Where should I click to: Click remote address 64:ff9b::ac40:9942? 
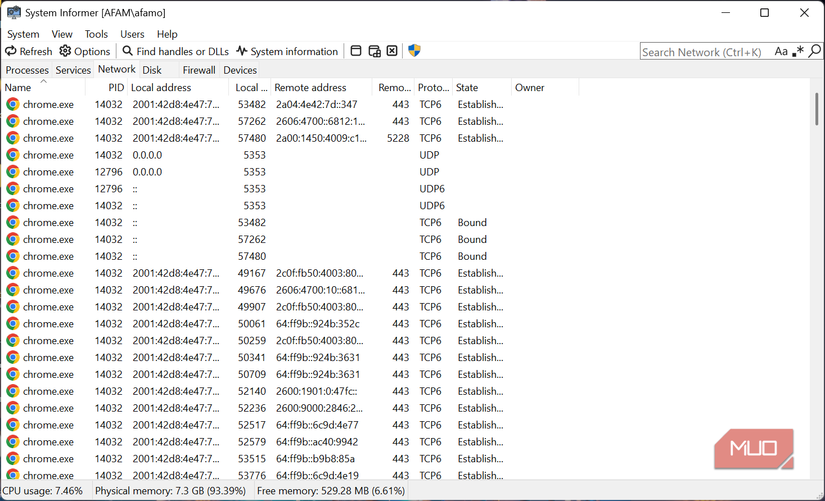pyautogui.click(x=317, y=442)
